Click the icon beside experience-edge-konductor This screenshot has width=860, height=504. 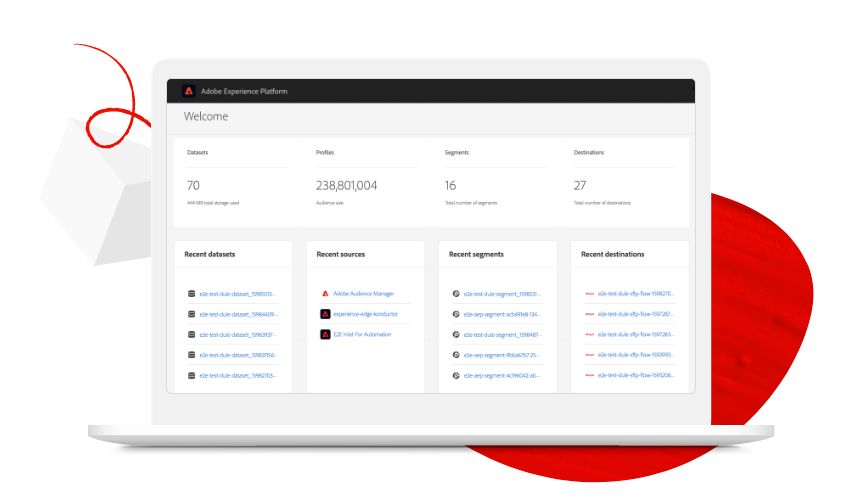point(325,314)
